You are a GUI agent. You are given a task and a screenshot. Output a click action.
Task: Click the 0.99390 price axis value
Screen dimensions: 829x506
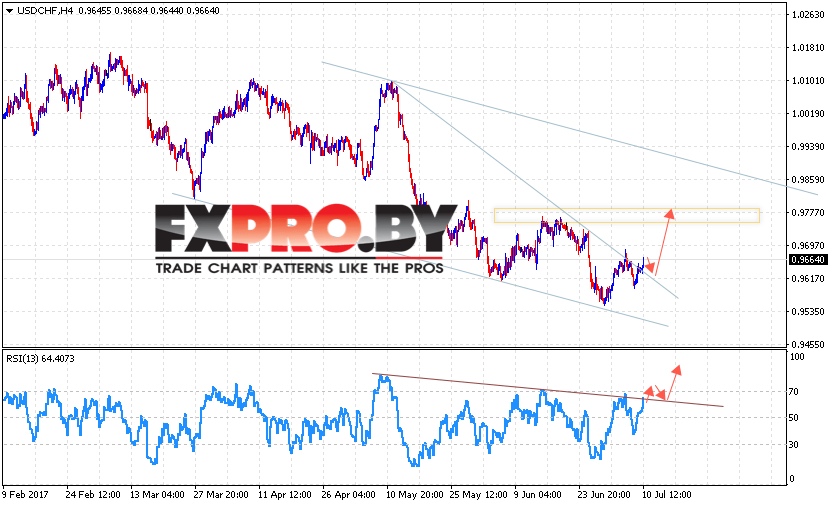[x=808, y=146]
